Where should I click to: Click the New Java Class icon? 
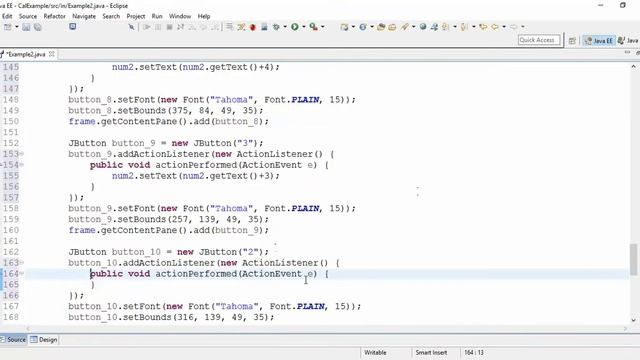[x=363, y=27]
